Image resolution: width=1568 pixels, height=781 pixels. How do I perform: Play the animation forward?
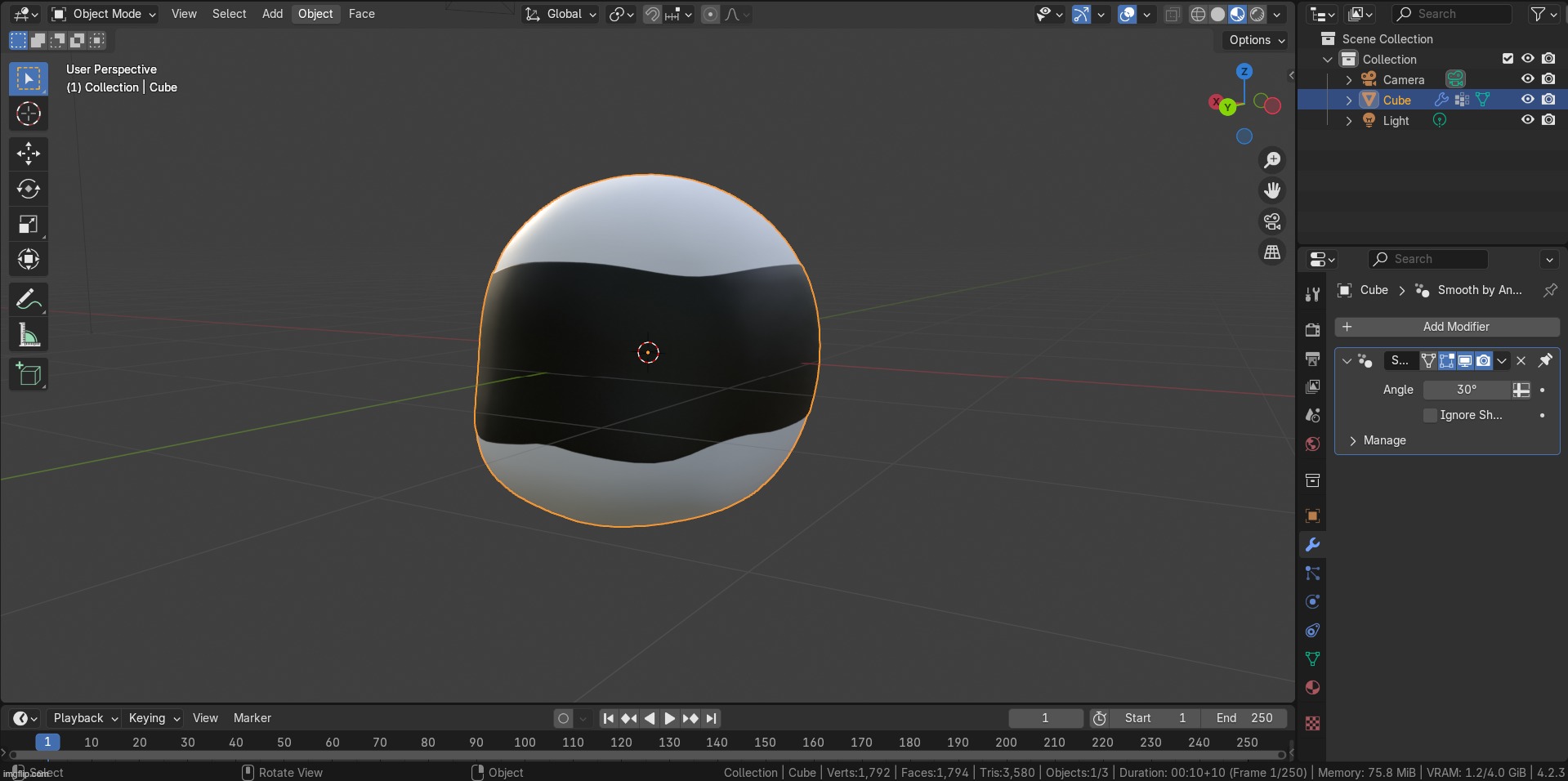(669, 718)
